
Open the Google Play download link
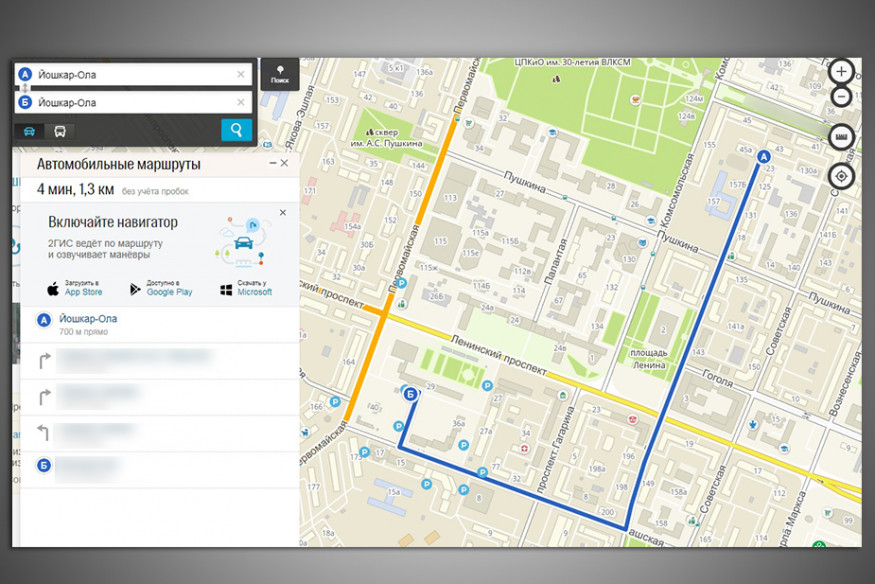coord(160,288)
